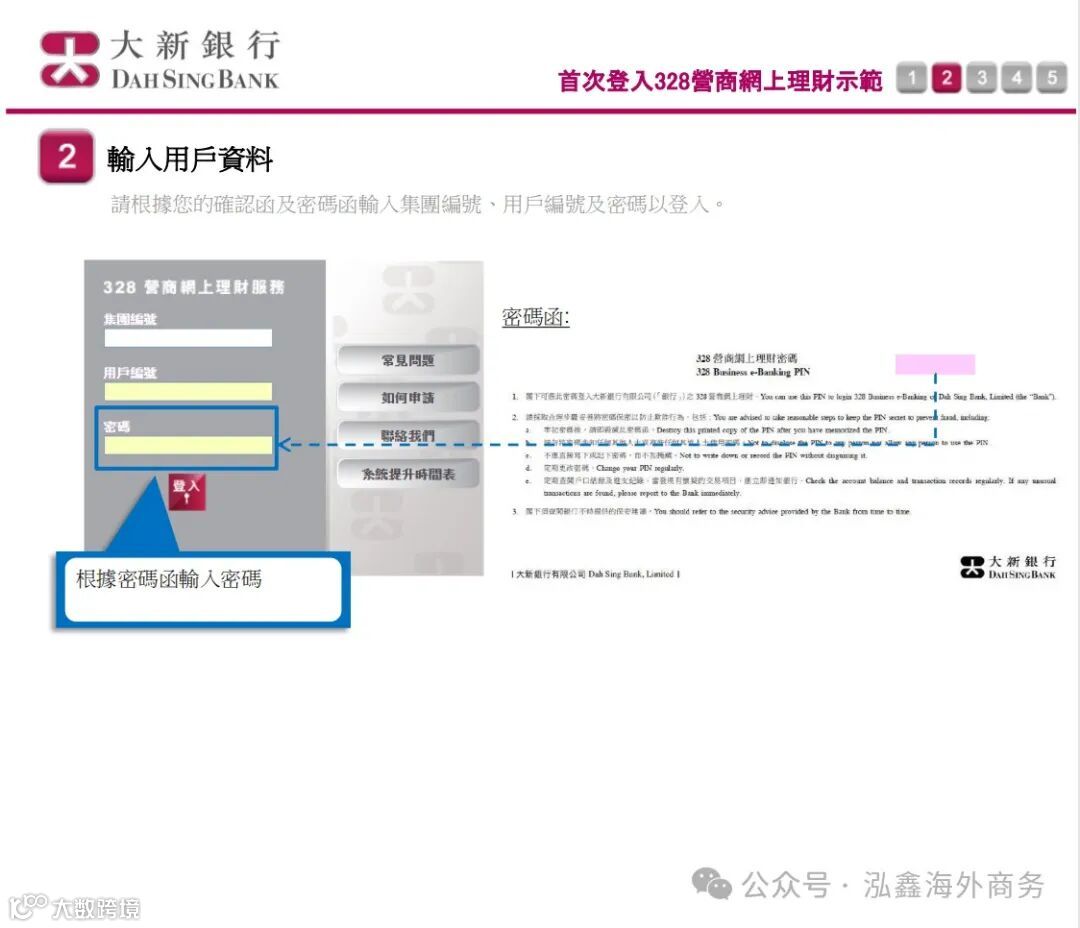Viewport: 1080px width, 928px height.
Task: Click the 聯絡我們 button
Action: [408, 436]
